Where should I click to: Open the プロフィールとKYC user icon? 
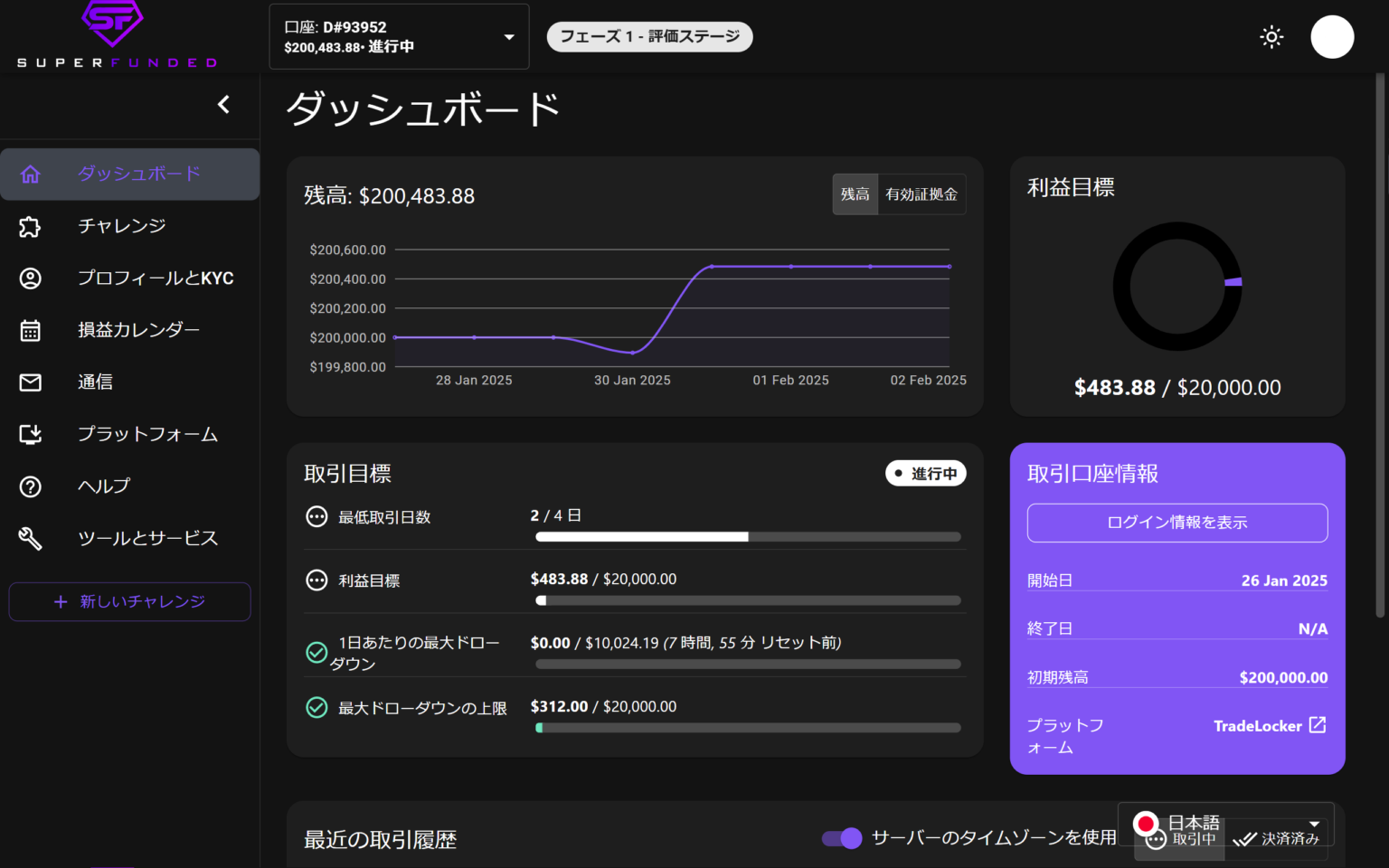tap(31, 278)
